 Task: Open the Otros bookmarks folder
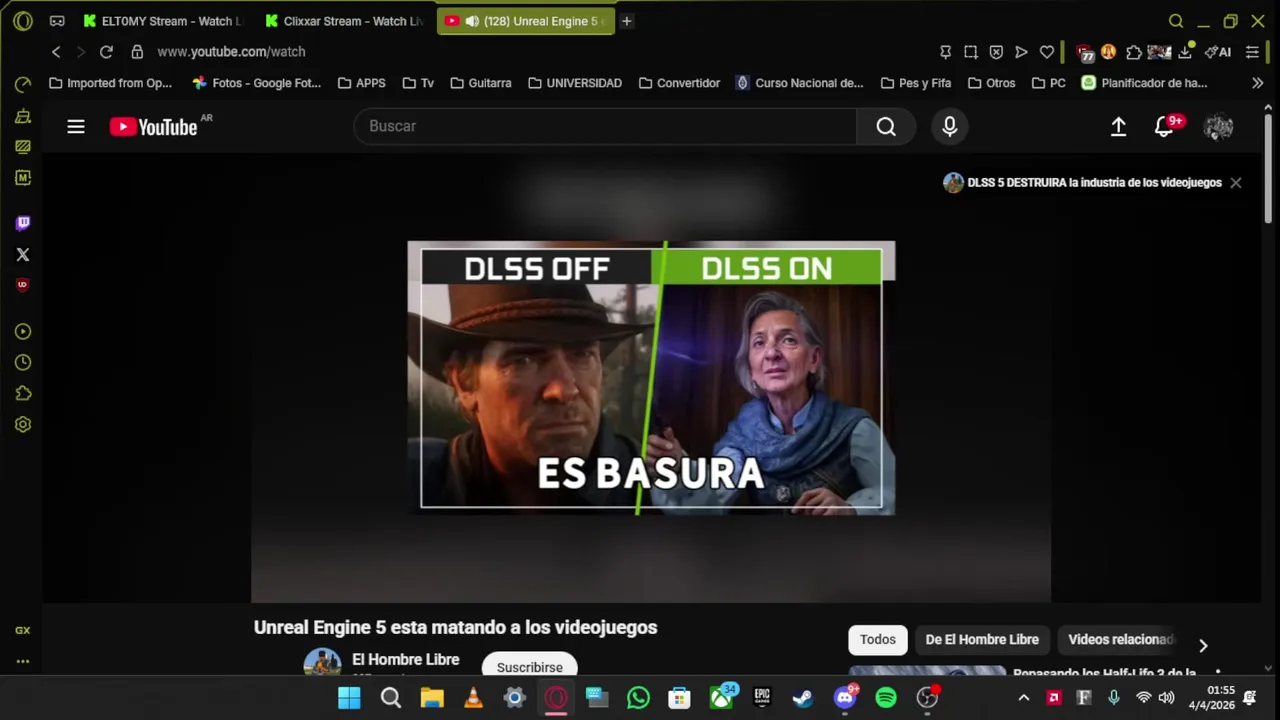[x=991, y=83]
